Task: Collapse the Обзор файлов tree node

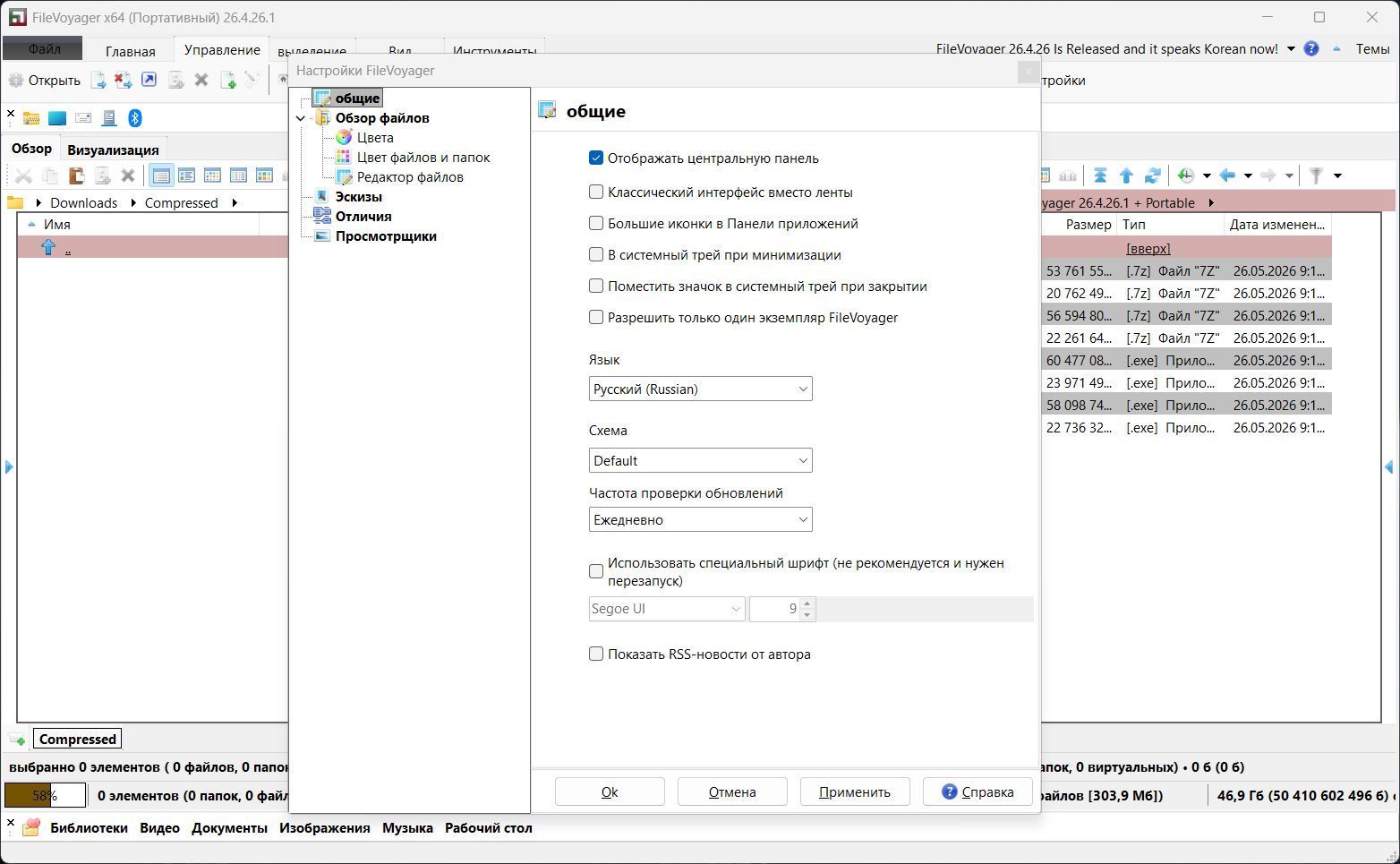Action: pos(301,118)
